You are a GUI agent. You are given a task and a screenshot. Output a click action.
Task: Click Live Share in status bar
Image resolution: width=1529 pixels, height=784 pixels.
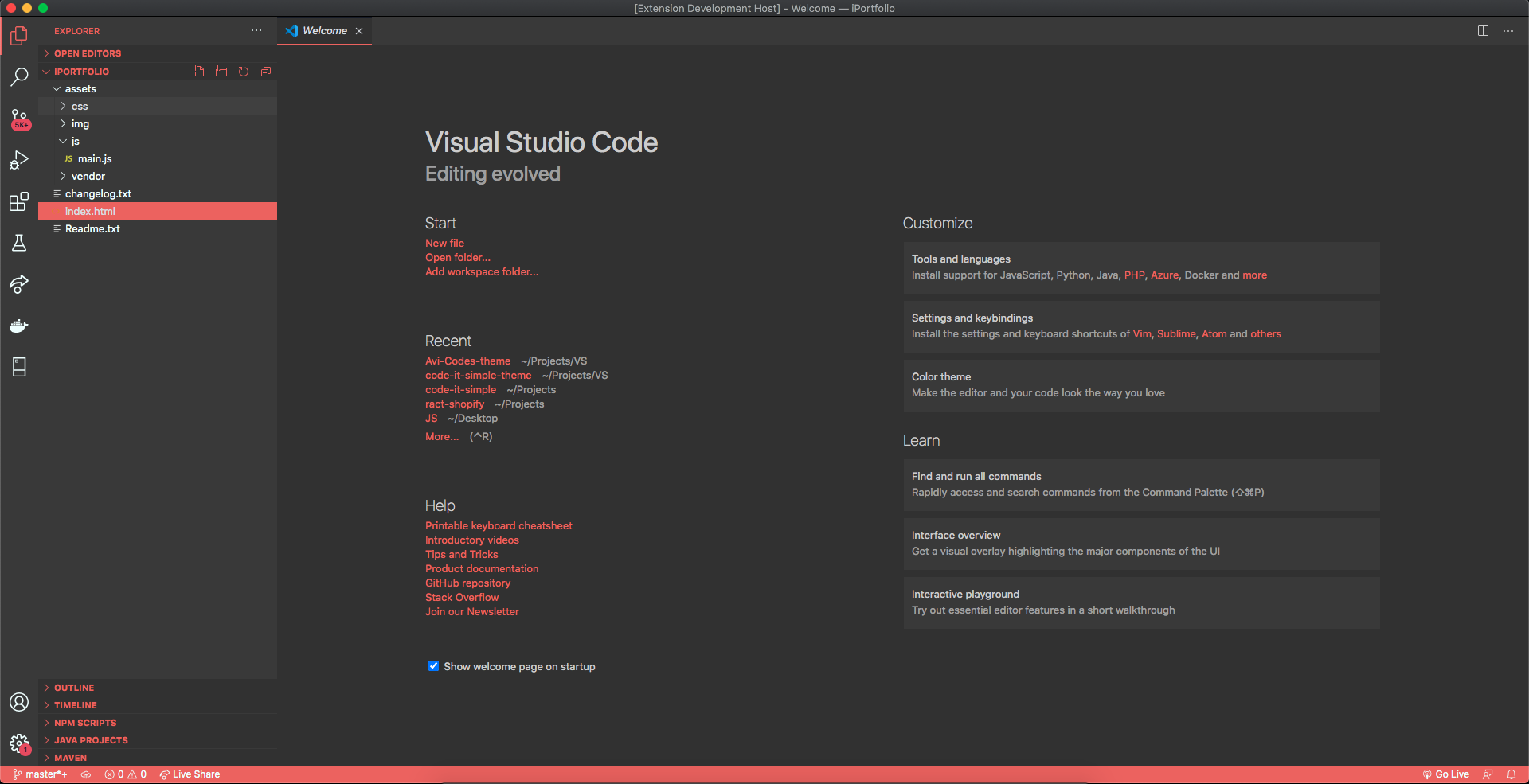tap(190, 774)
